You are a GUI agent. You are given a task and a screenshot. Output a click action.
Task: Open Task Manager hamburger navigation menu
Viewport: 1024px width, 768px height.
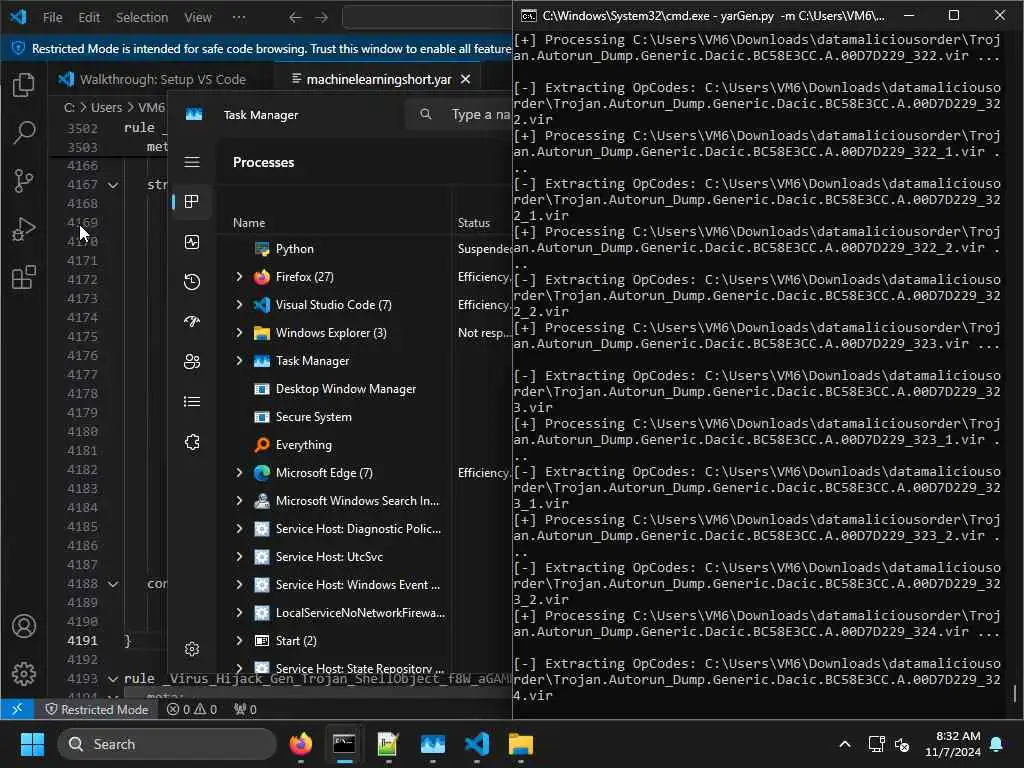click(192, 161)
